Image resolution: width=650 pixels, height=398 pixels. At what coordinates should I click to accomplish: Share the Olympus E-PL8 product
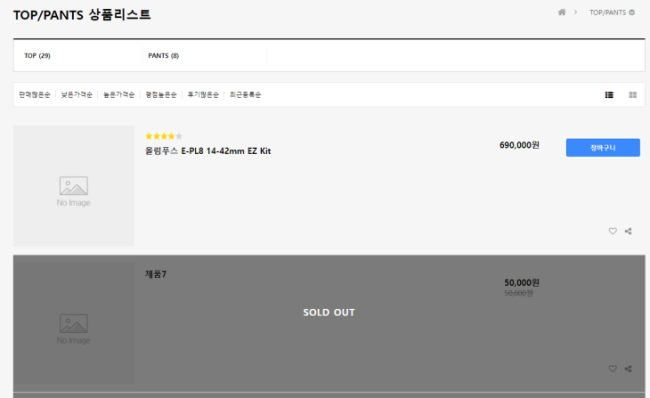click(x=628, y=231)
